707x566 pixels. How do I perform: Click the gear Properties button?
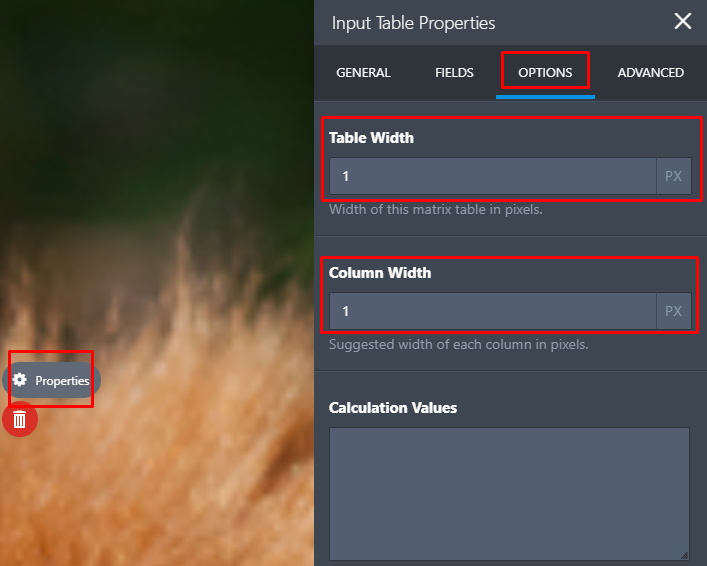52,380
